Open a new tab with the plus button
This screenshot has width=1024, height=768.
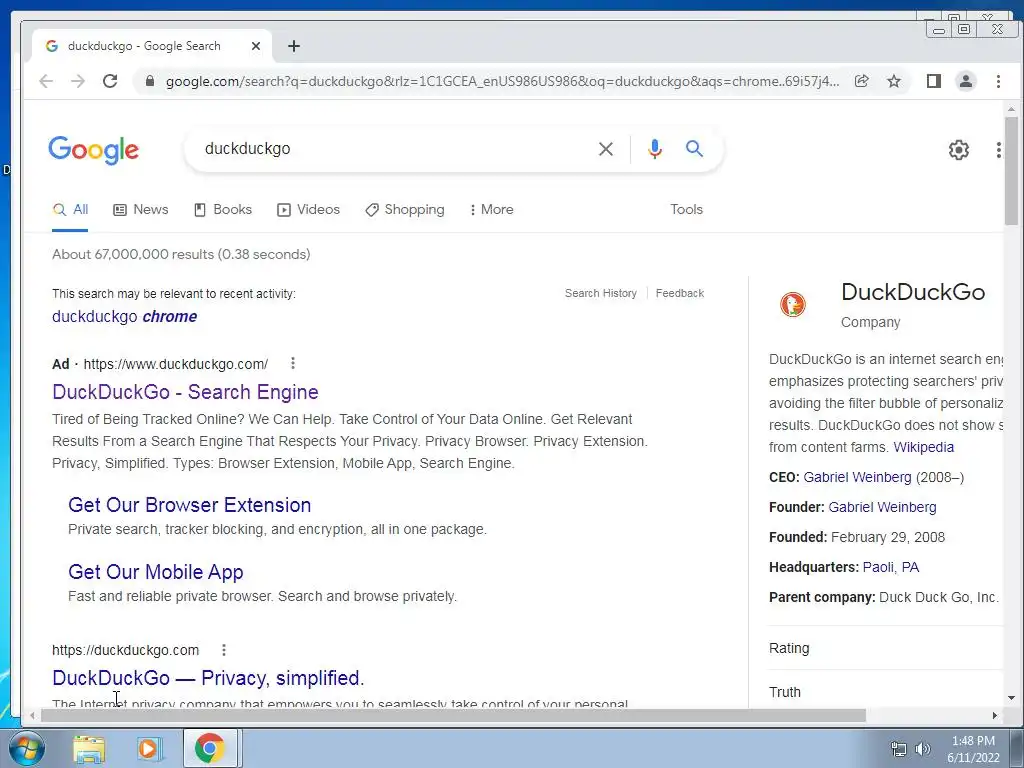coord(294,46)
